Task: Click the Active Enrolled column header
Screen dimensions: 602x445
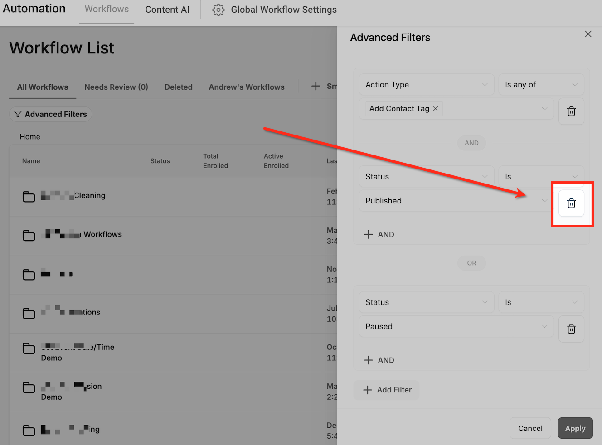Action: click(276, 161)
